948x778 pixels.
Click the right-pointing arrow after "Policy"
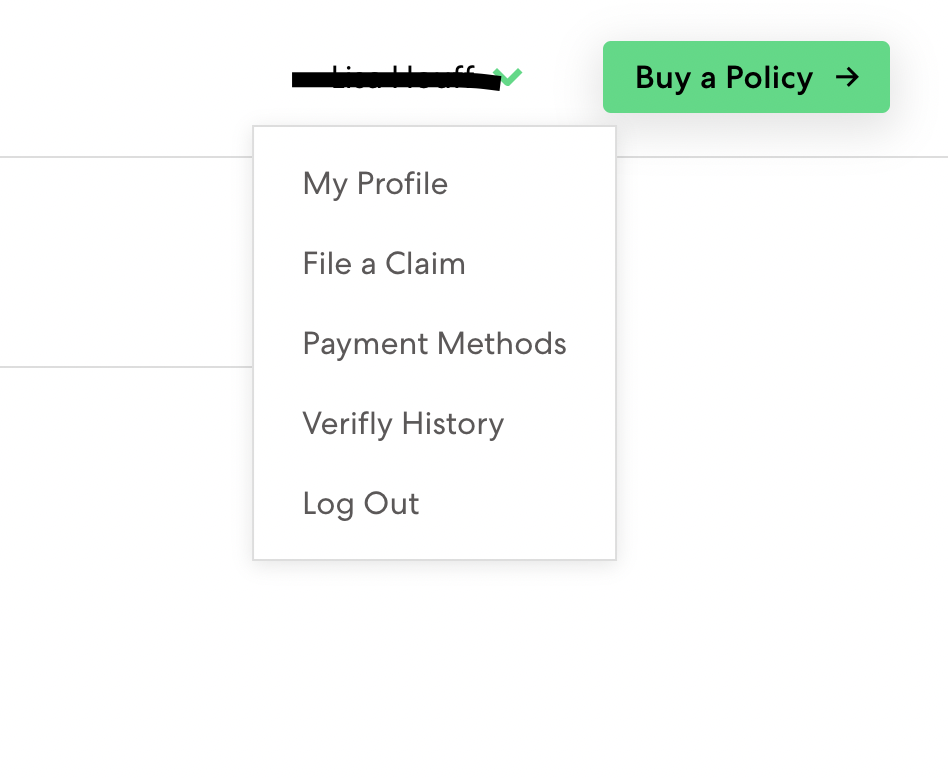[x=847, y=77]
